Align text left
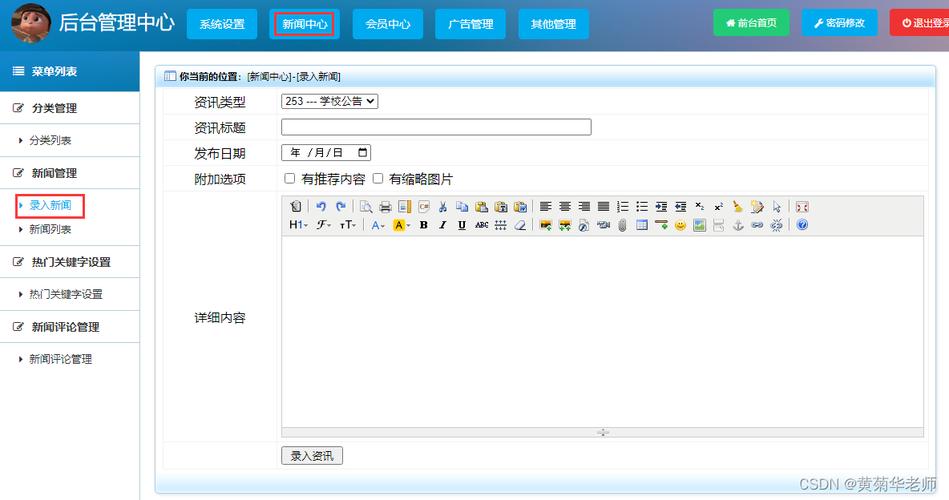Image resolution: width=949 pixels, height=500 pixels. tap(545, 206)
